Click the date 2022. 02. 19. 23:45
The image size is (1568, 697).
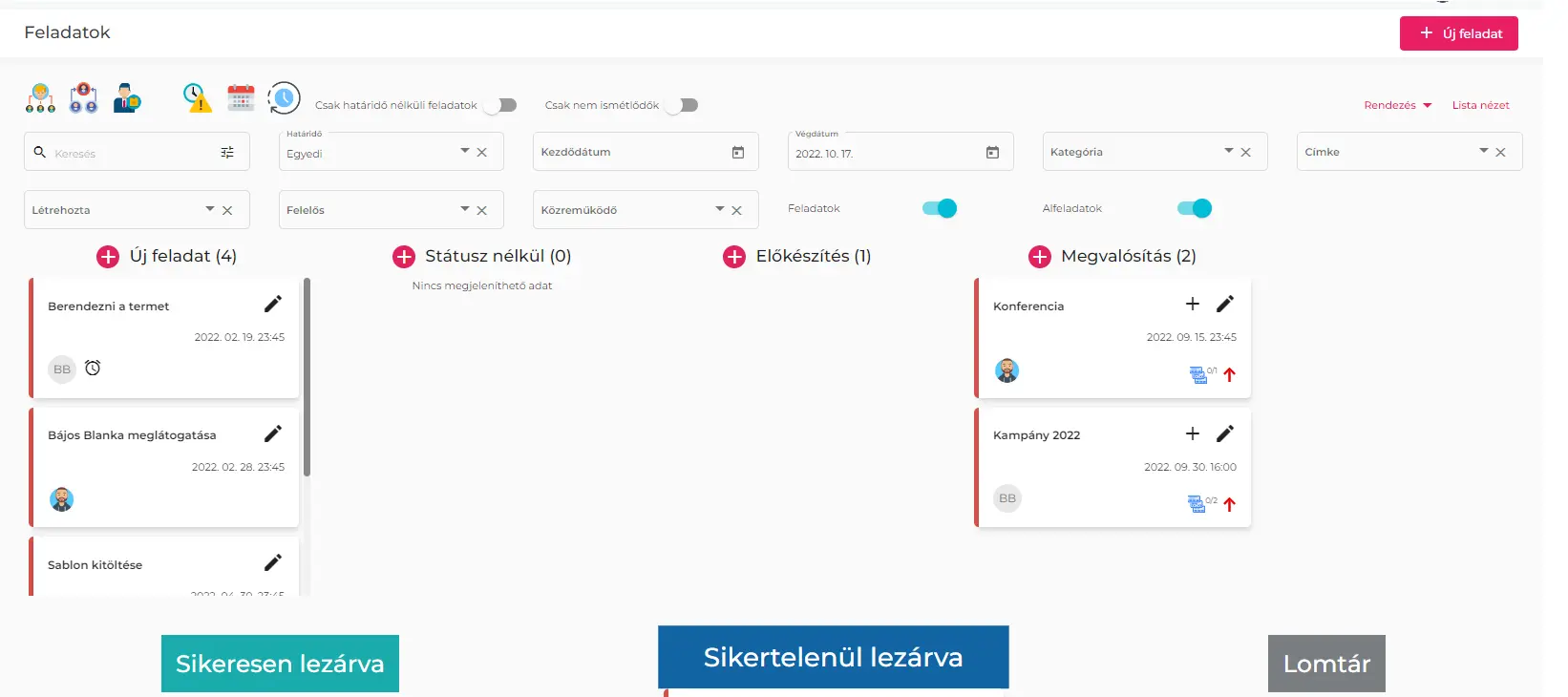tap(239, 337)
